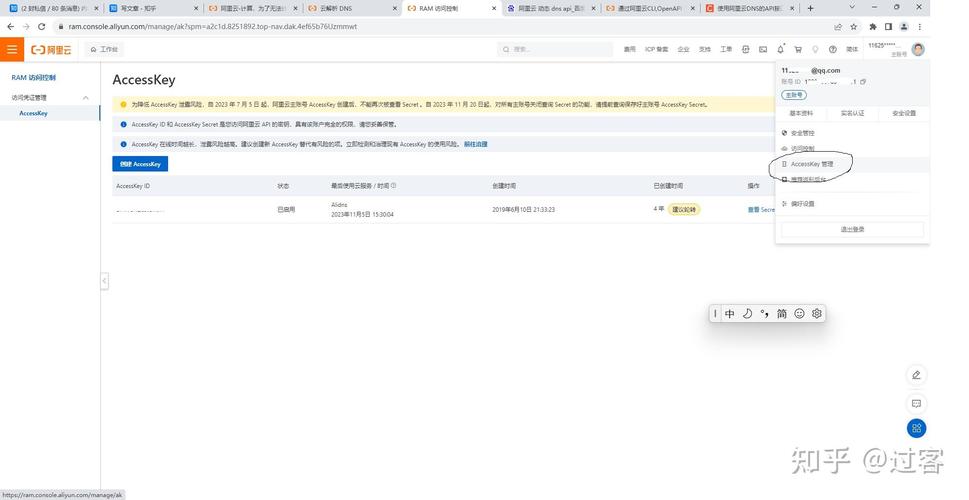This screenshot has height=500, width=969.
Task: Open the ICP 备案 menu item
Action: pos(656,49)
